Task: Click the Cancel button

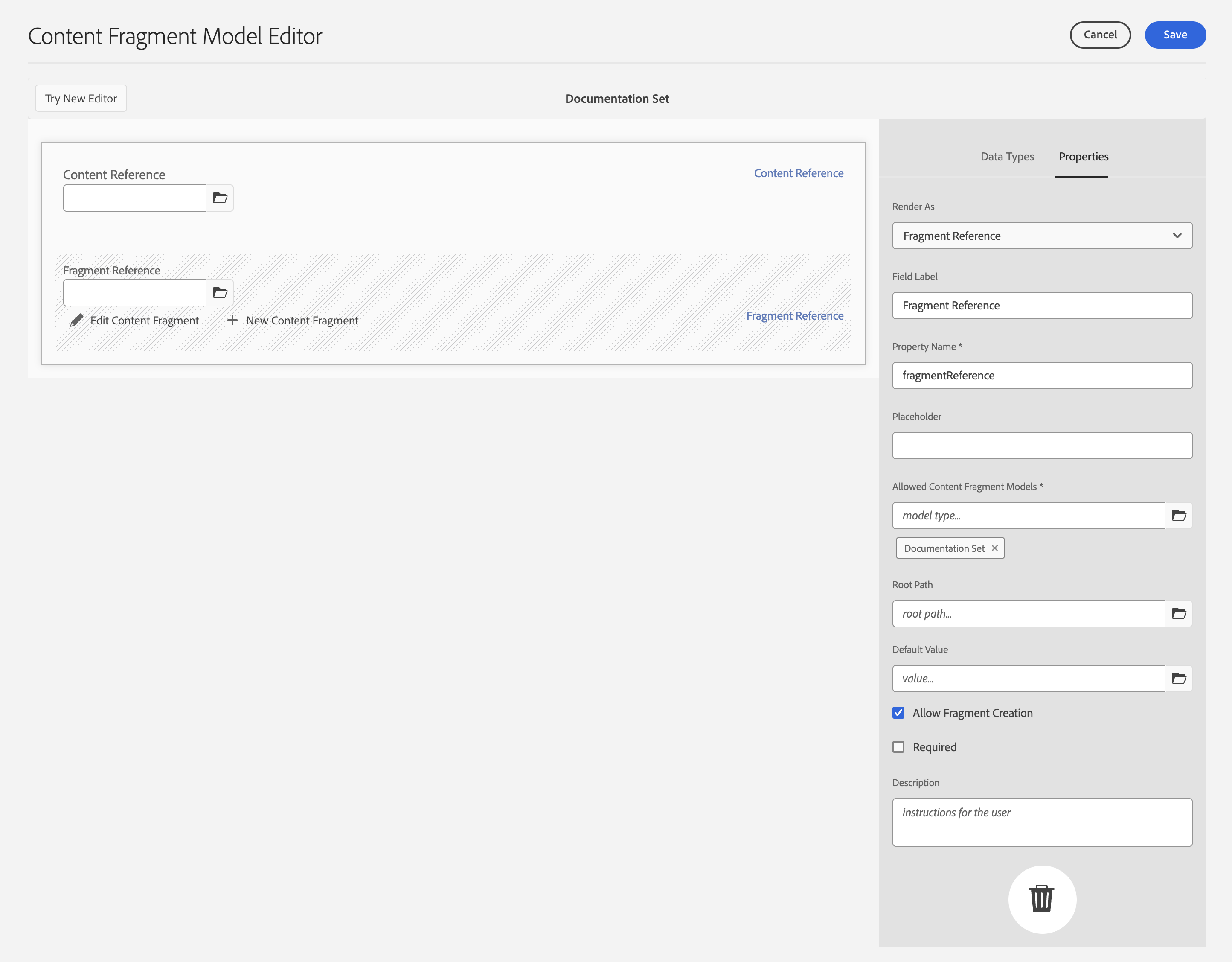Action: 1100,35
